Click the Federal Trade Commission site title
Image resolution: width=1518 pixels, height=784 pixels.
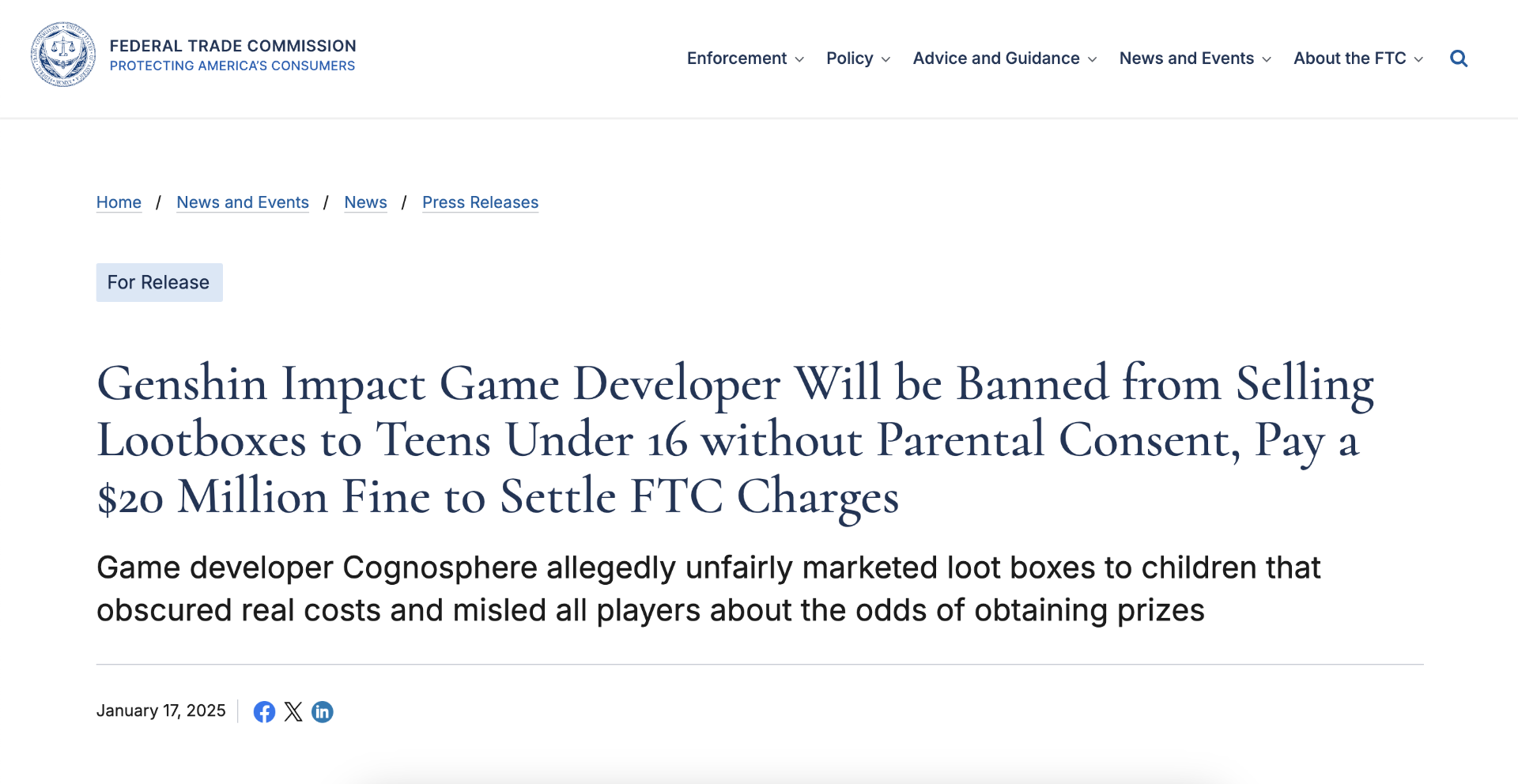(232, 46)
